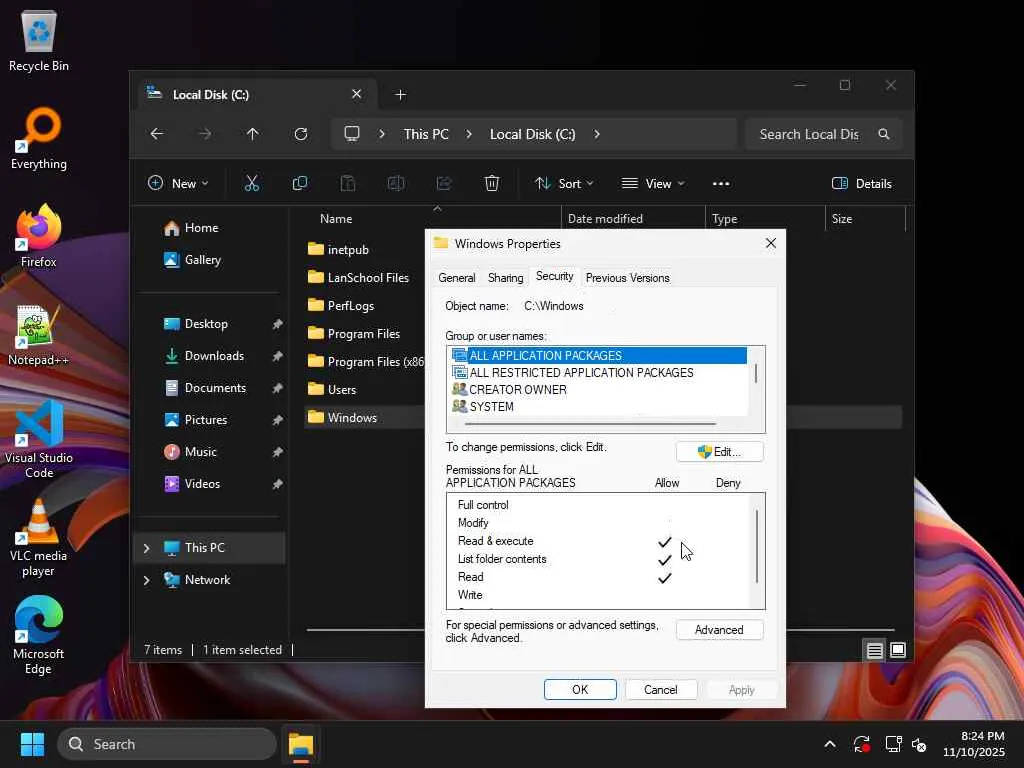The width and height of the screenshot is (1024, 768).
Task: Click the Delete trash can icon
Action: pos(492,183)
